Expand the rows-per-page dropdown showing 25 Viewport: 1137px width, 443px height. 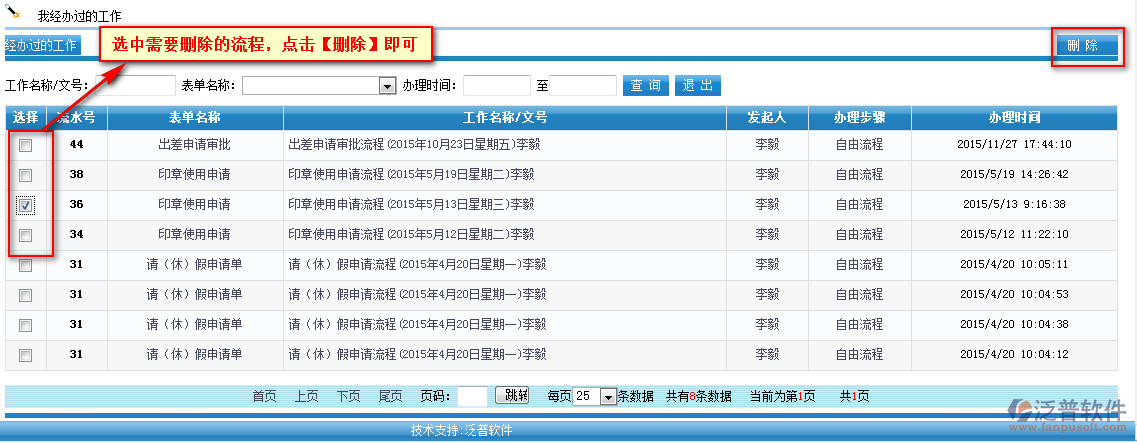pos(608,397)
